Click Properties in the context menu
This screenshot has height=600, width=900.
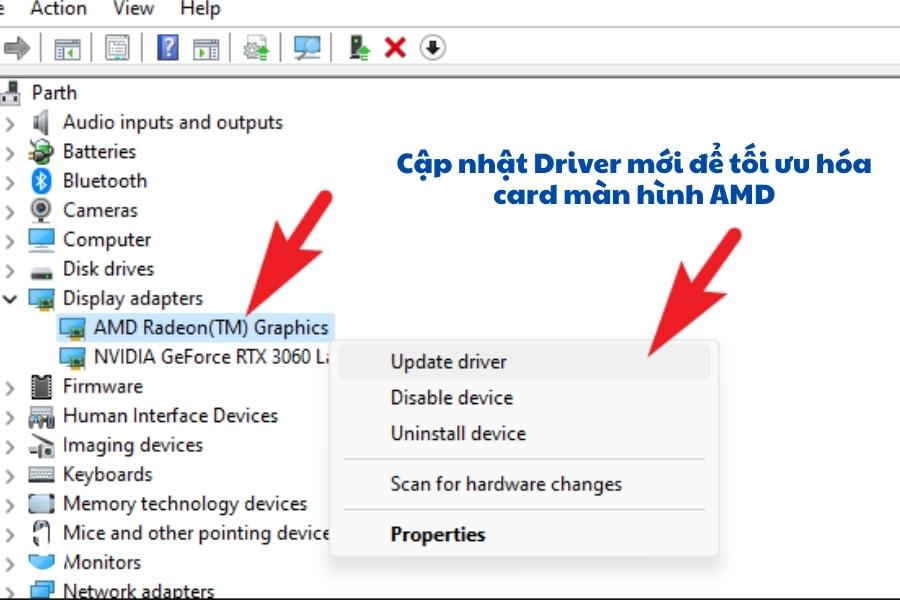coord(437,535)
